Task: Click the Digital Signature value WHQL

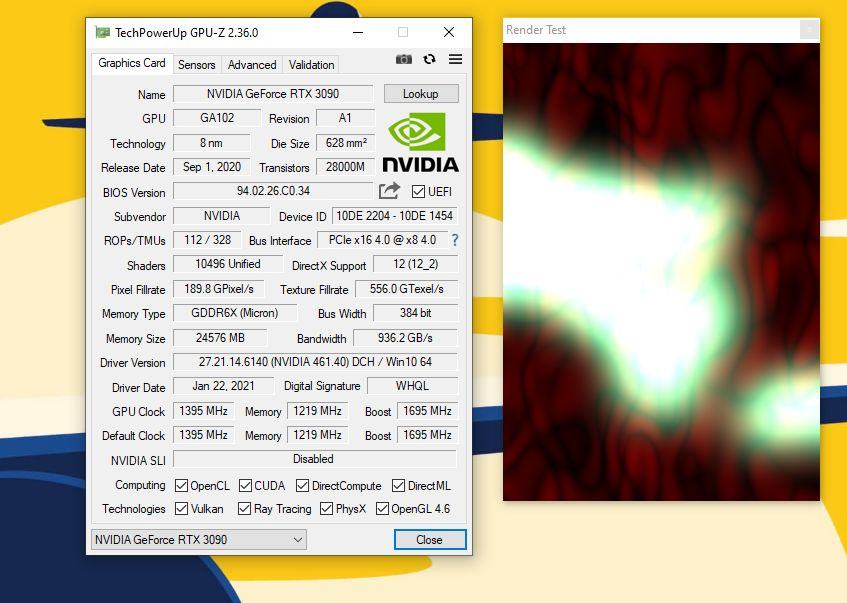Action: 412,386
